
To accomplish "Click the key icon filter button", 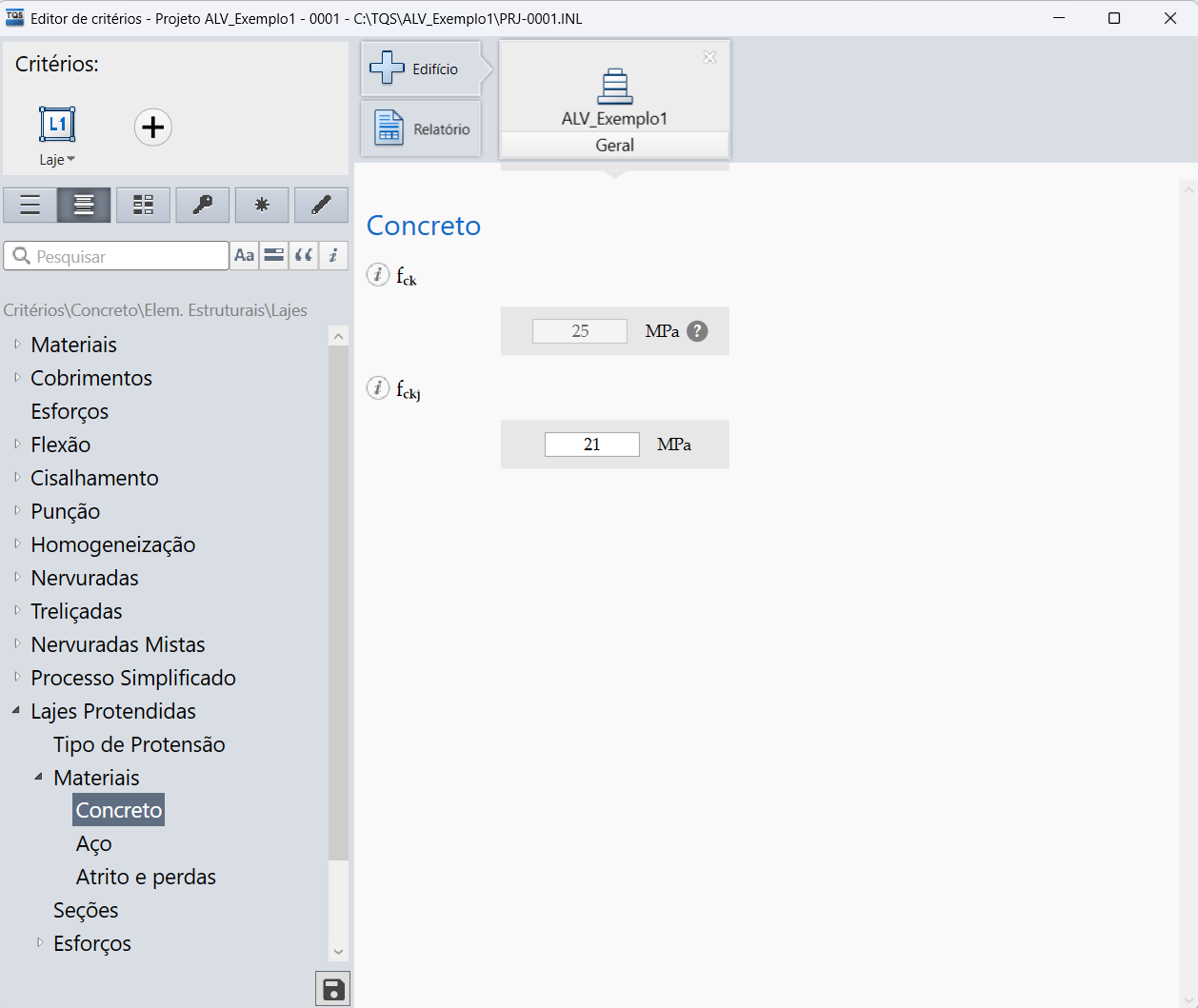I will tap(203, 205).
